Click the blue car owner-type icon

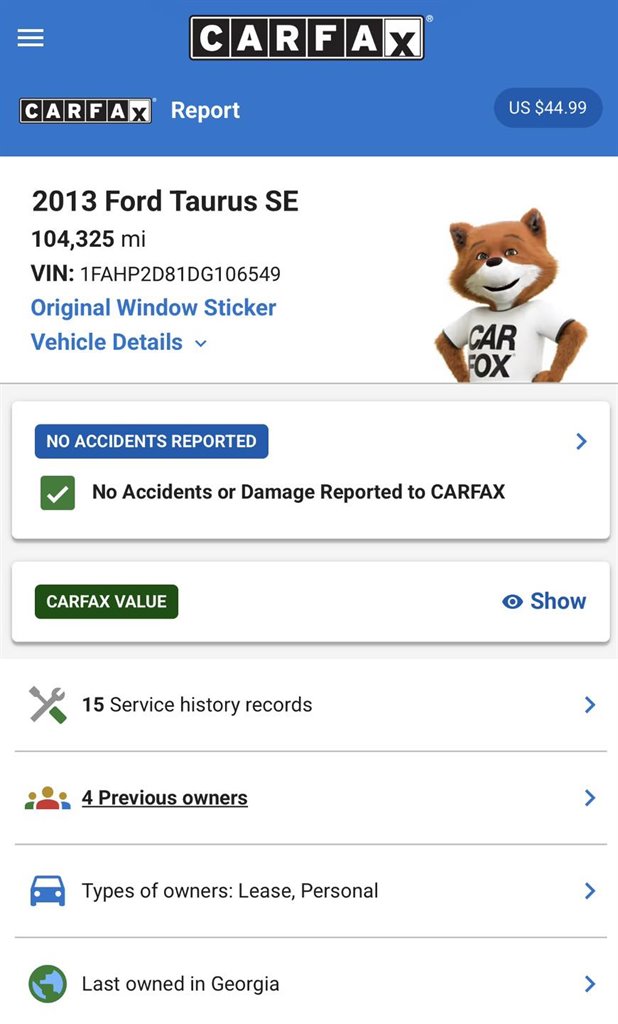click(x=47, y=891)
